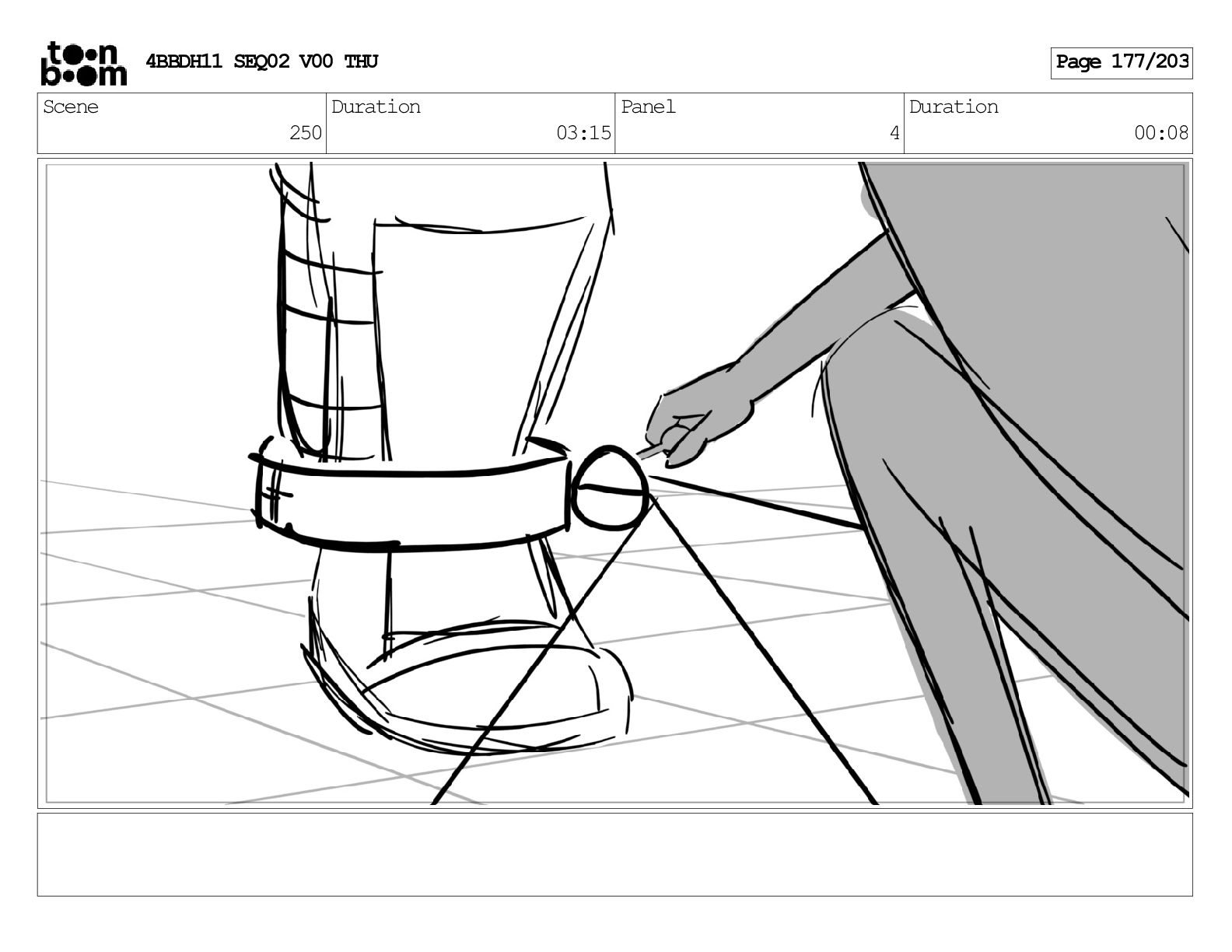Click the "Scene" header label
This screenshot has height=952, width=1232.
(71, 107)
